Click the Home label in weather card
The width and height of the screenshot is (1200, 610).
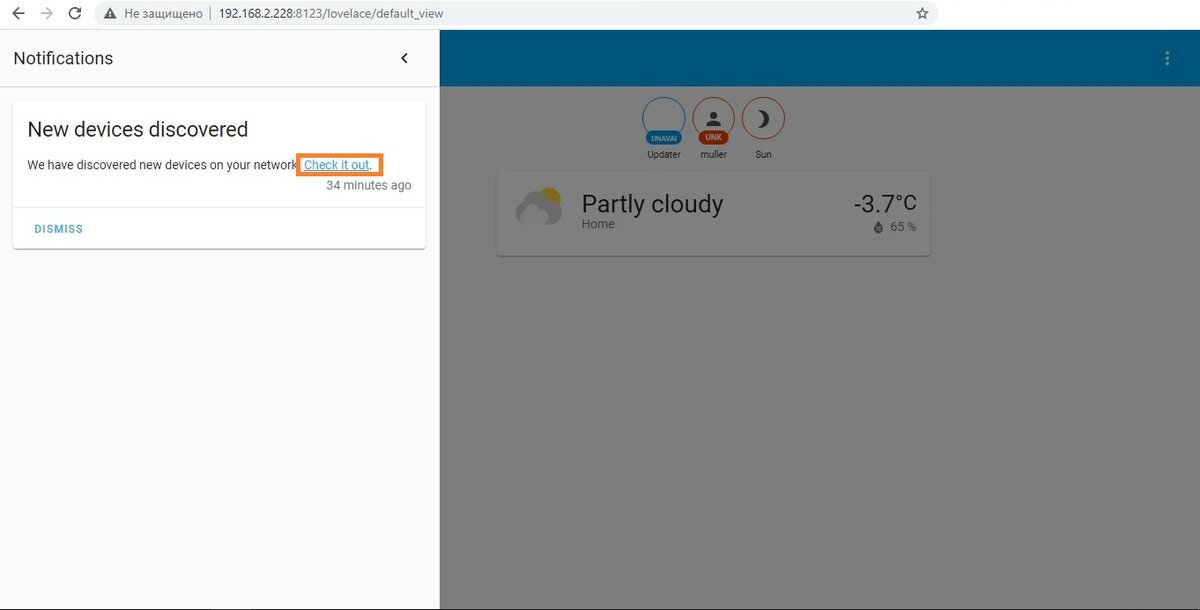(598, 224)
